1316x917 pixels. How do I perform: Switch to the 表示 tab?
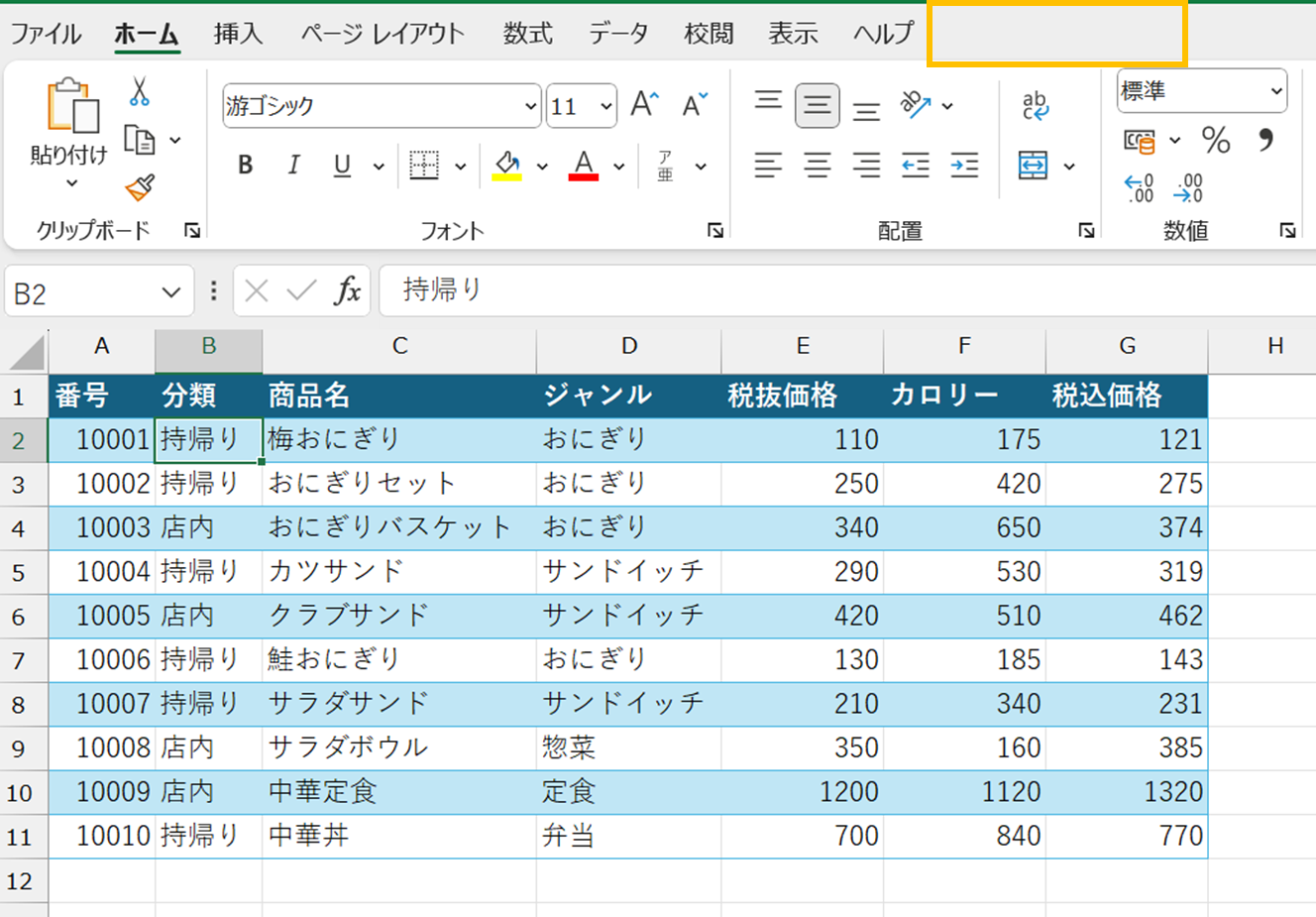coord(793,34)
